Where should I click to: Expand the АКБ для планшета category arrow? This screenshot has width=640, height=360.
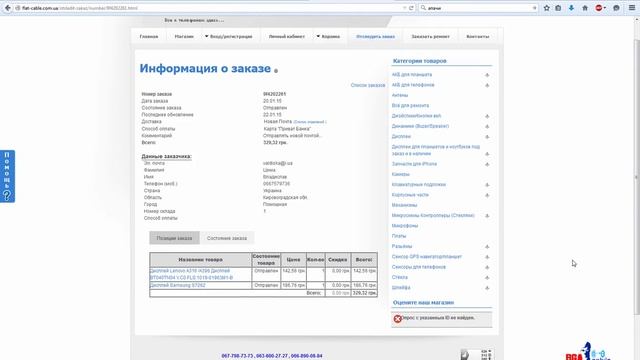pyautogui.click(x=487, y=75)
